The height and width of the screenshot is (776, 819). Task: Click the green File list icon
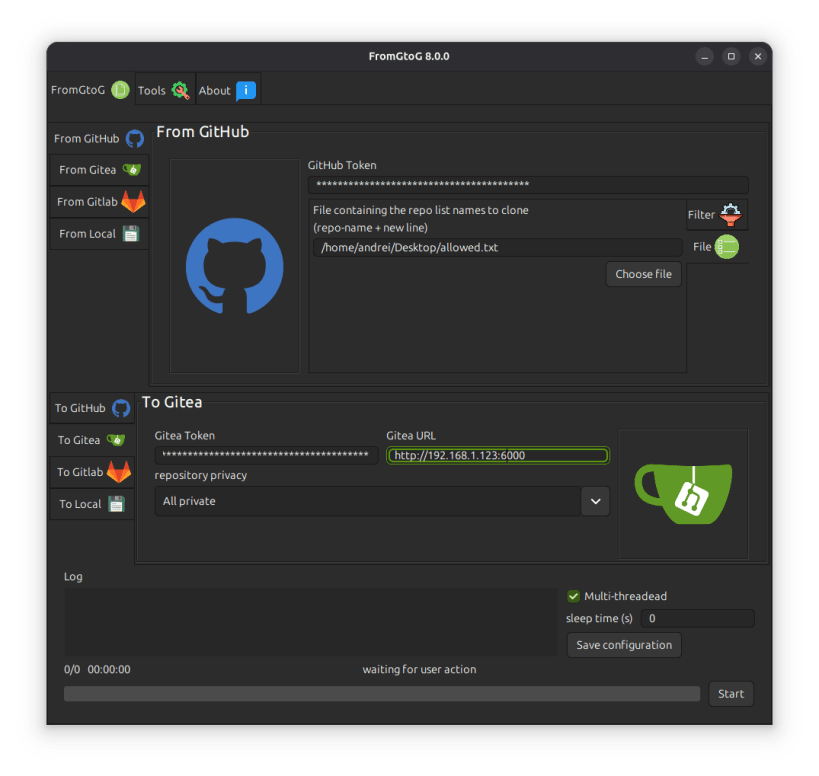[x=727, y=246]
